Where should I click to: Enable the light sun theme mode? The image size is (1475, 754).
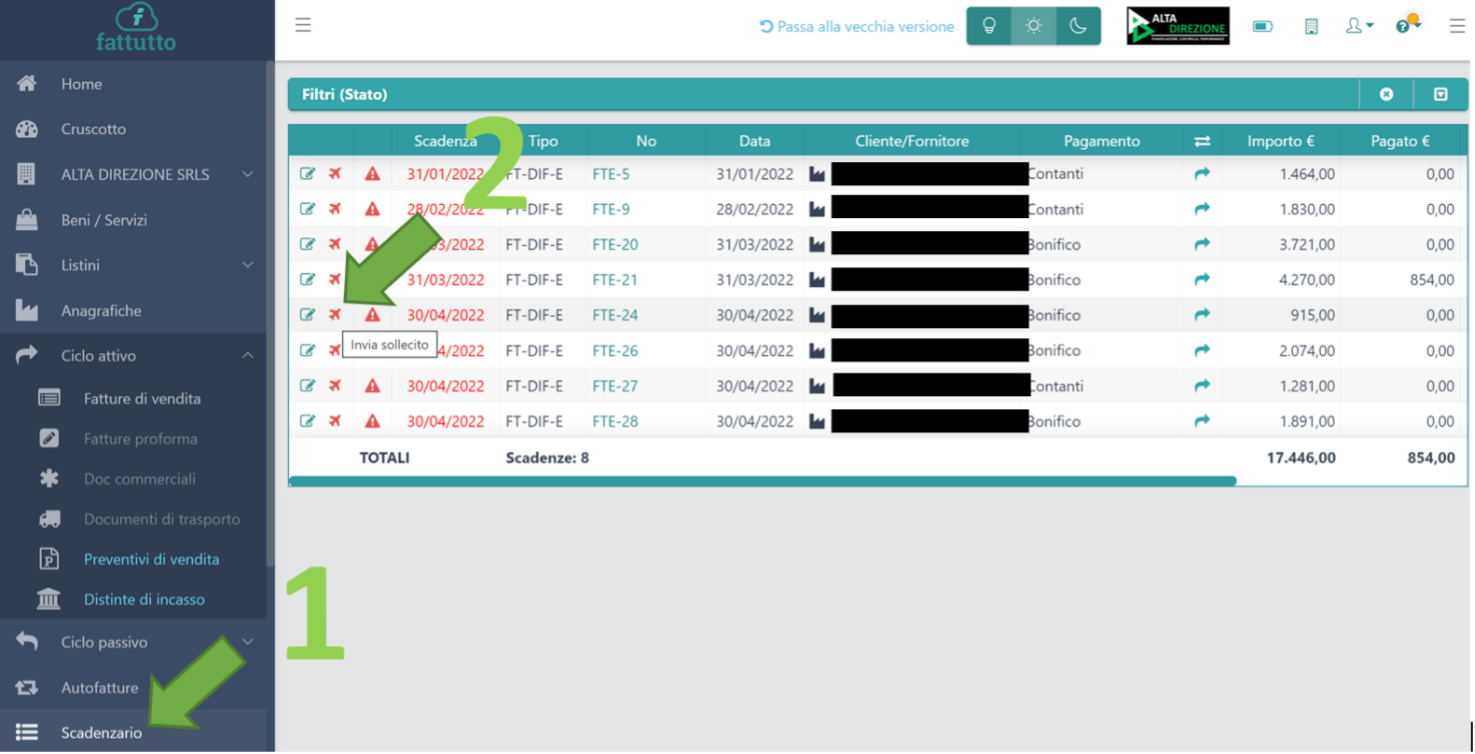tap(1034, 27)
